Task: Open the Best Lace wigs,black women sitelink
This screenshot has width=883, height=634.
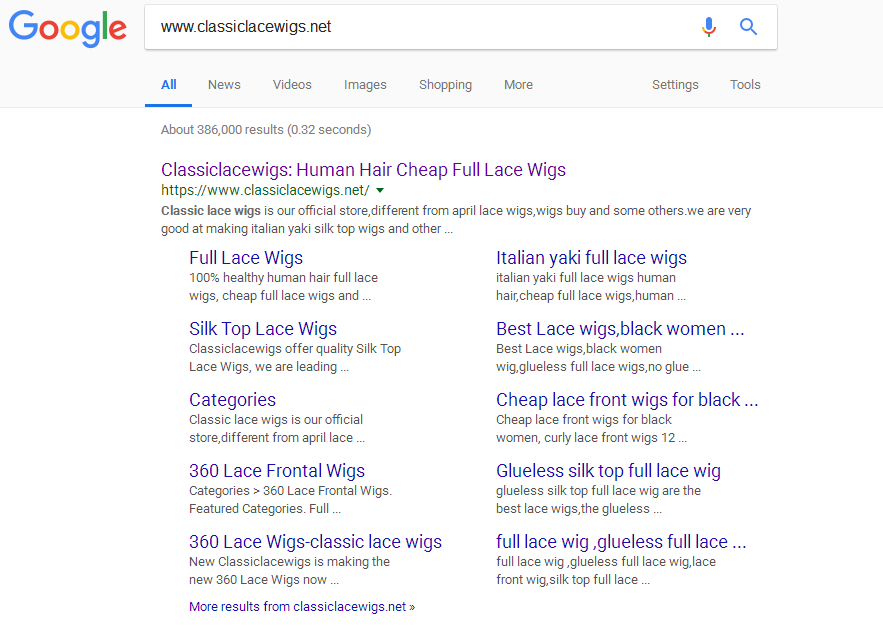Action: (620, 329)
